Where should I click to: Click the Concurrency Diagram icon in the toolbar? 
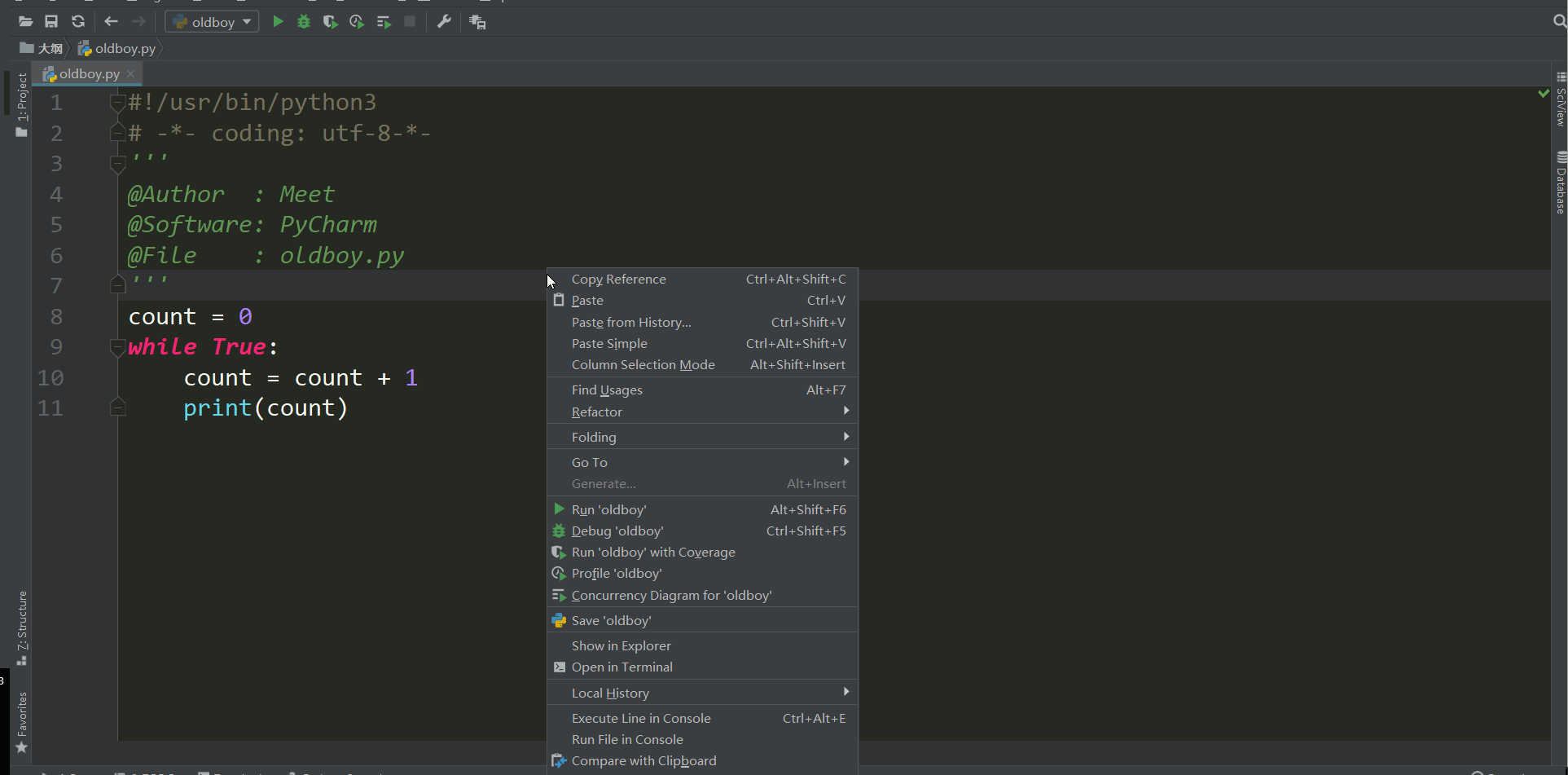pos(384,22)
